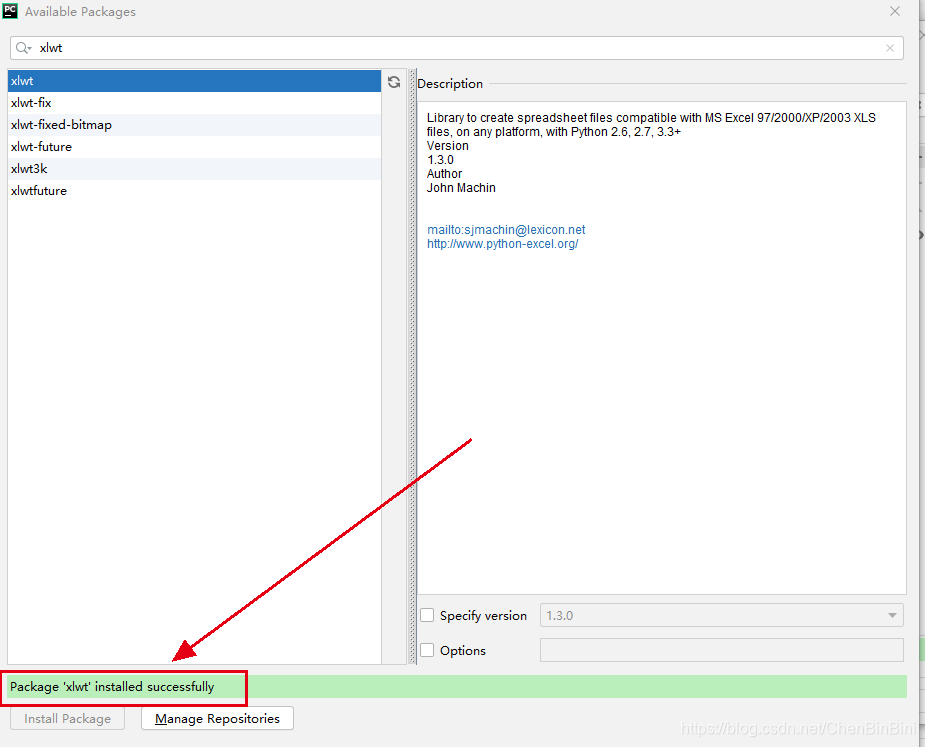Click the Description header label
This screenshot has width=925, height=747.
[x=450, y=84]
